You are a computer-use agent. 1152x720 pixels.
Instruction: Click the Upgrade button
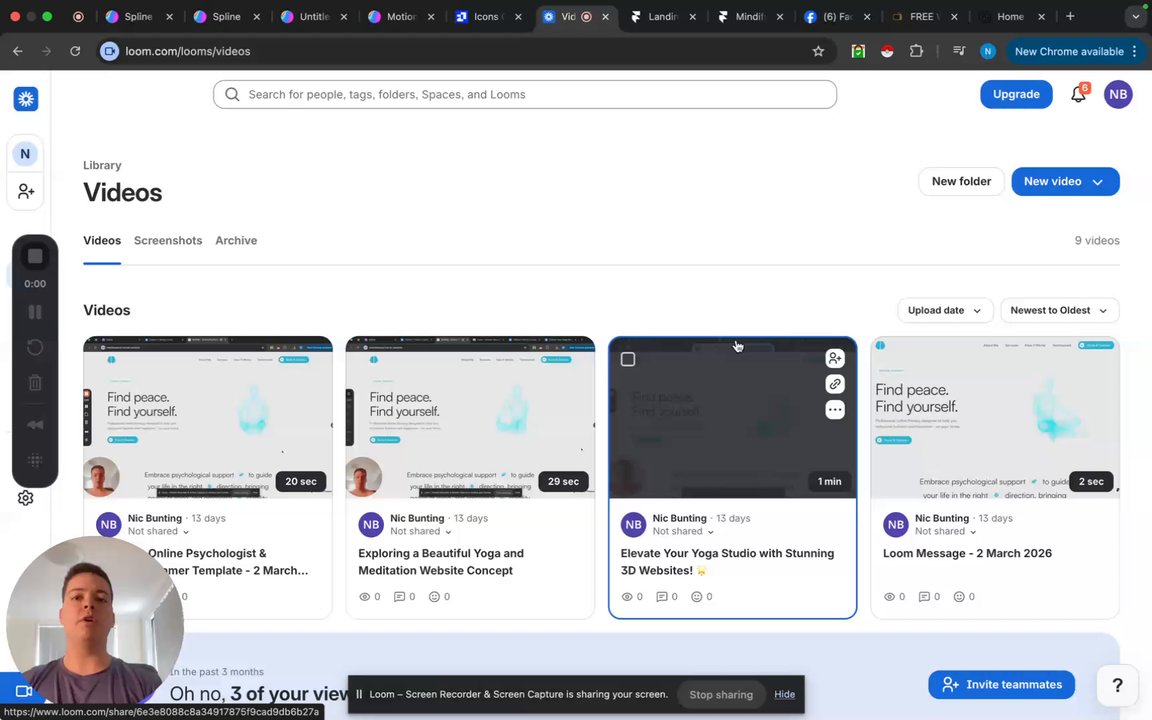pyautogui.click(x=1016, y=94)
